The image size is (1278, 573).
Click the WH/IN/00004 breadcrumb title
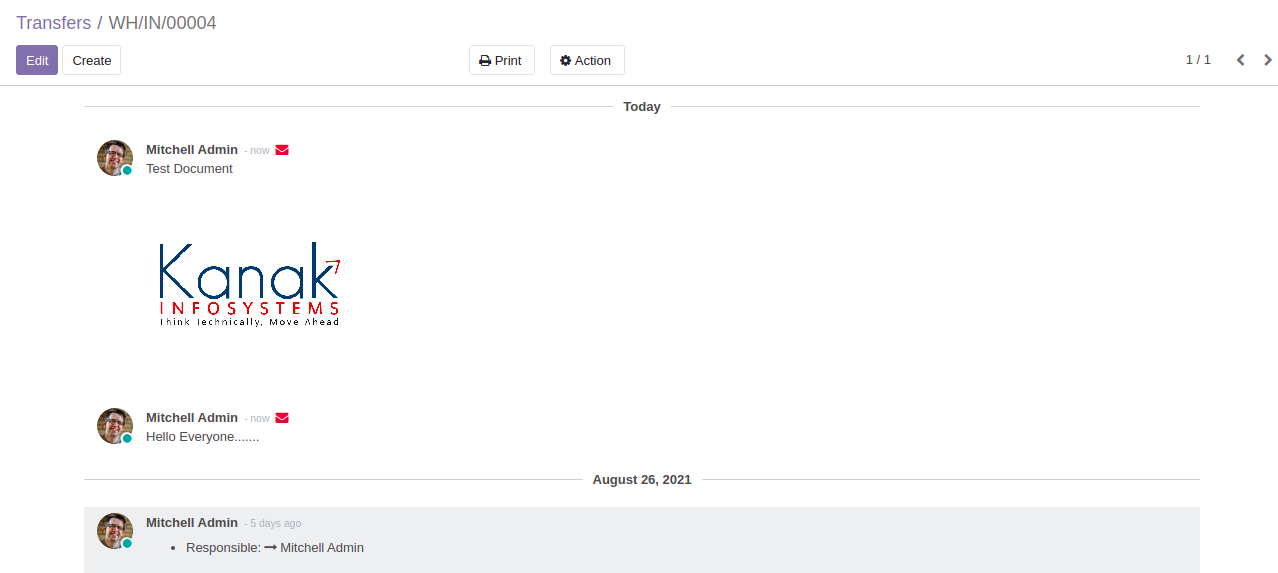pyautogui.click(x=162, y=23)
